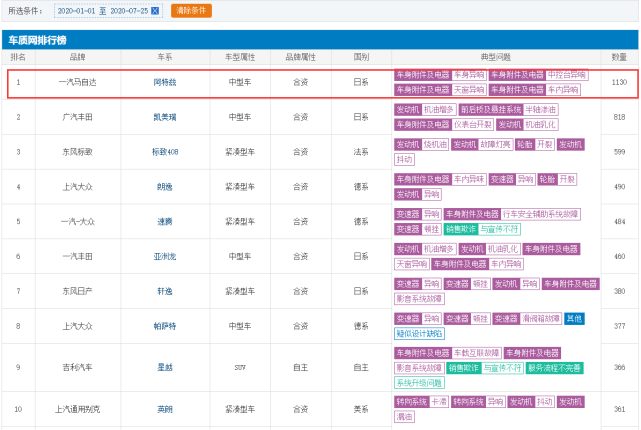Click the 美系 cell
Image resolution: width=641 pixels, height=430 pixels.
(361, 409)
